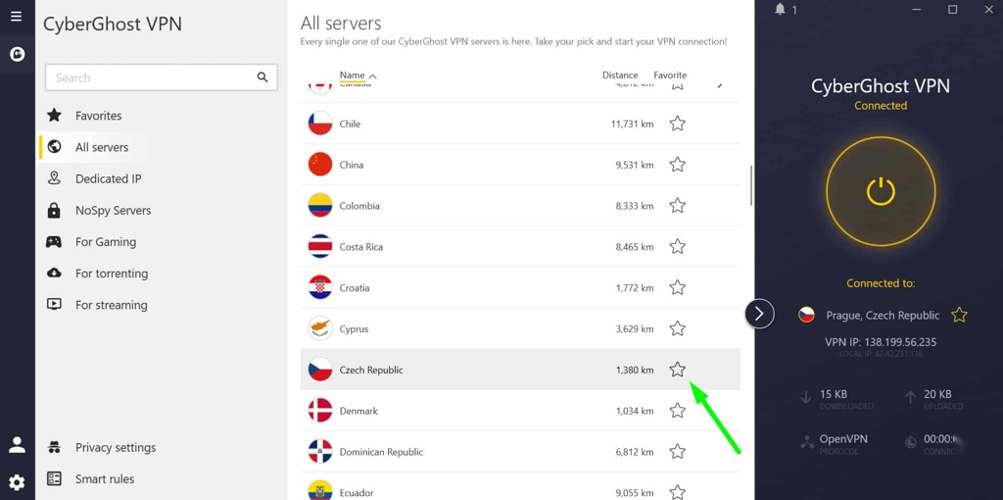Screen dimensions: 1003x500
Task: Open Smart rules
Action: [104, 479]
